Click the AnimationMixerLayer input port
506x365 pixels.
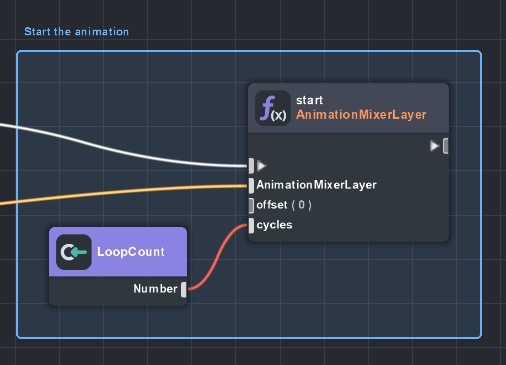click(251, 185)
